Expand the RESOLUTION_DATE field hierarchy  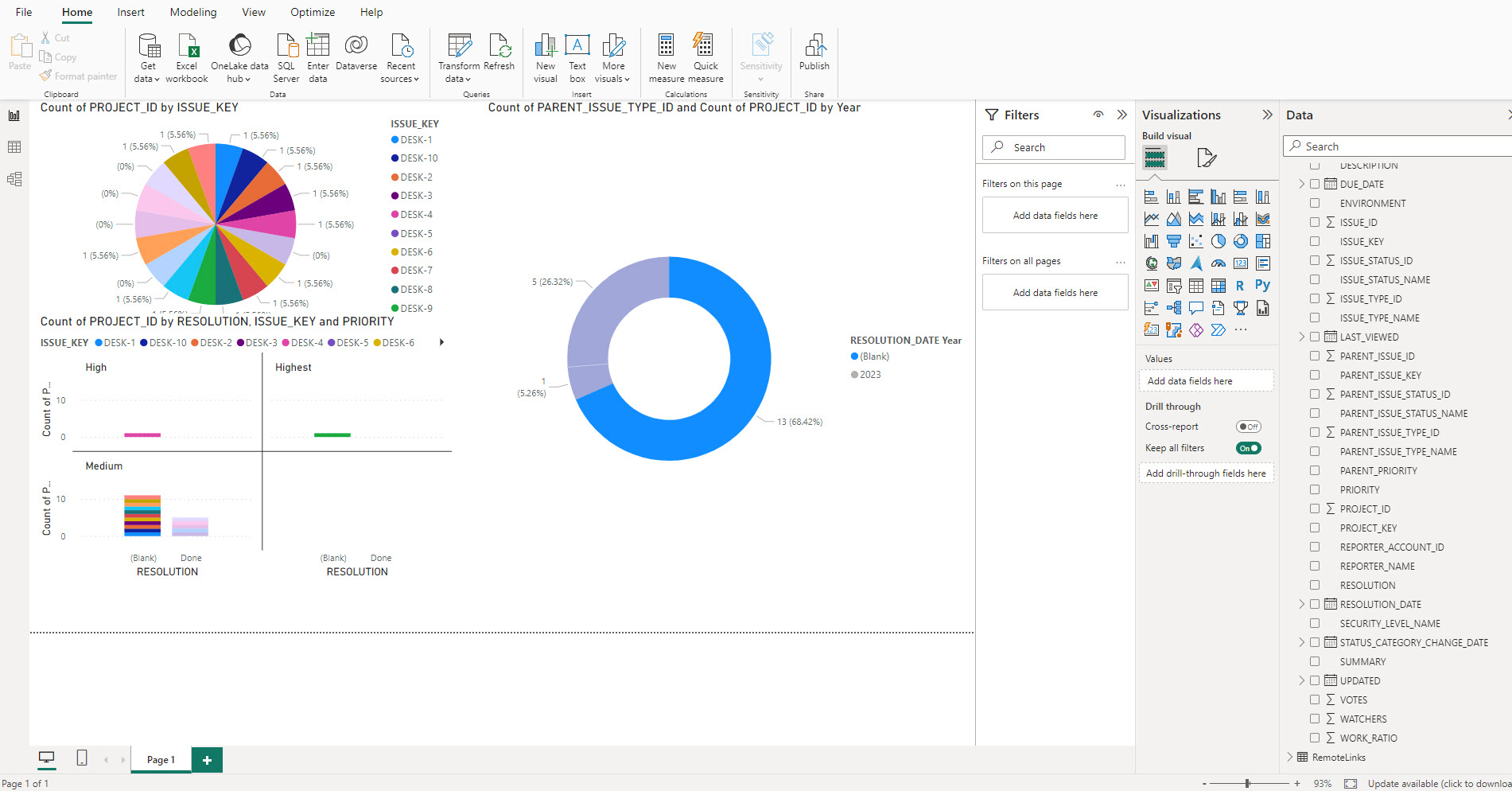[x=1302, y=605]
